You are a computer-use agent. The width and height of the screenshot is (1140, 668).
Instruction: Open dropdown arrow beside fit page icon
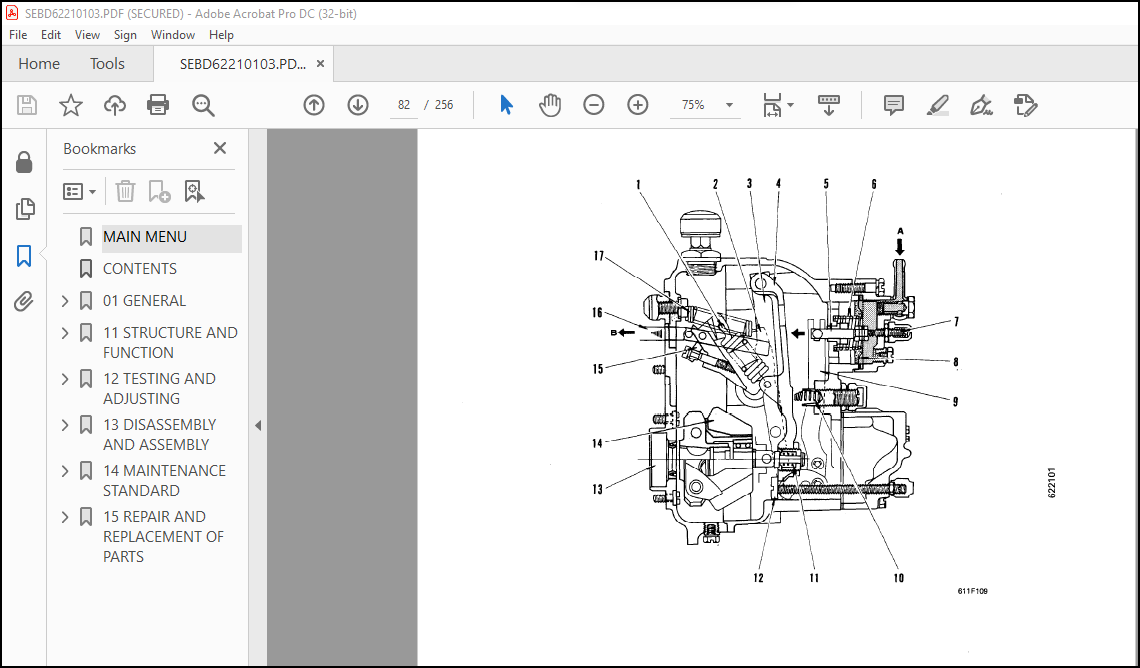point(791,105)
